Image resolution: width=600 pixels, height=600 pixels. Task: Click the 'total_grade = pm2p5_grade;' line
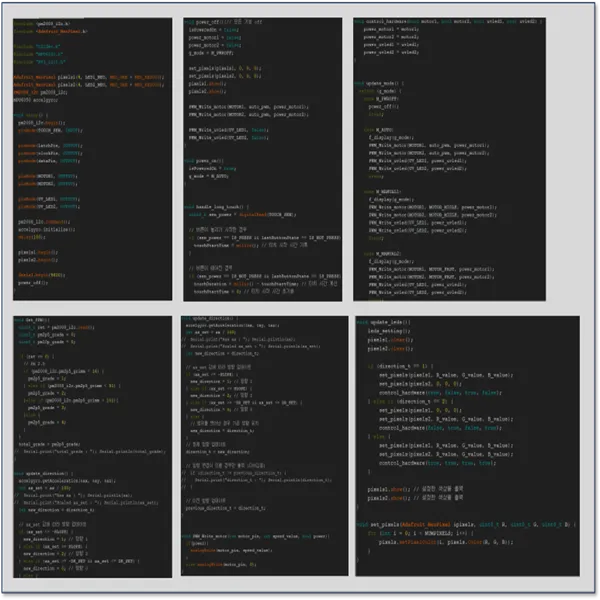[49, 444]
